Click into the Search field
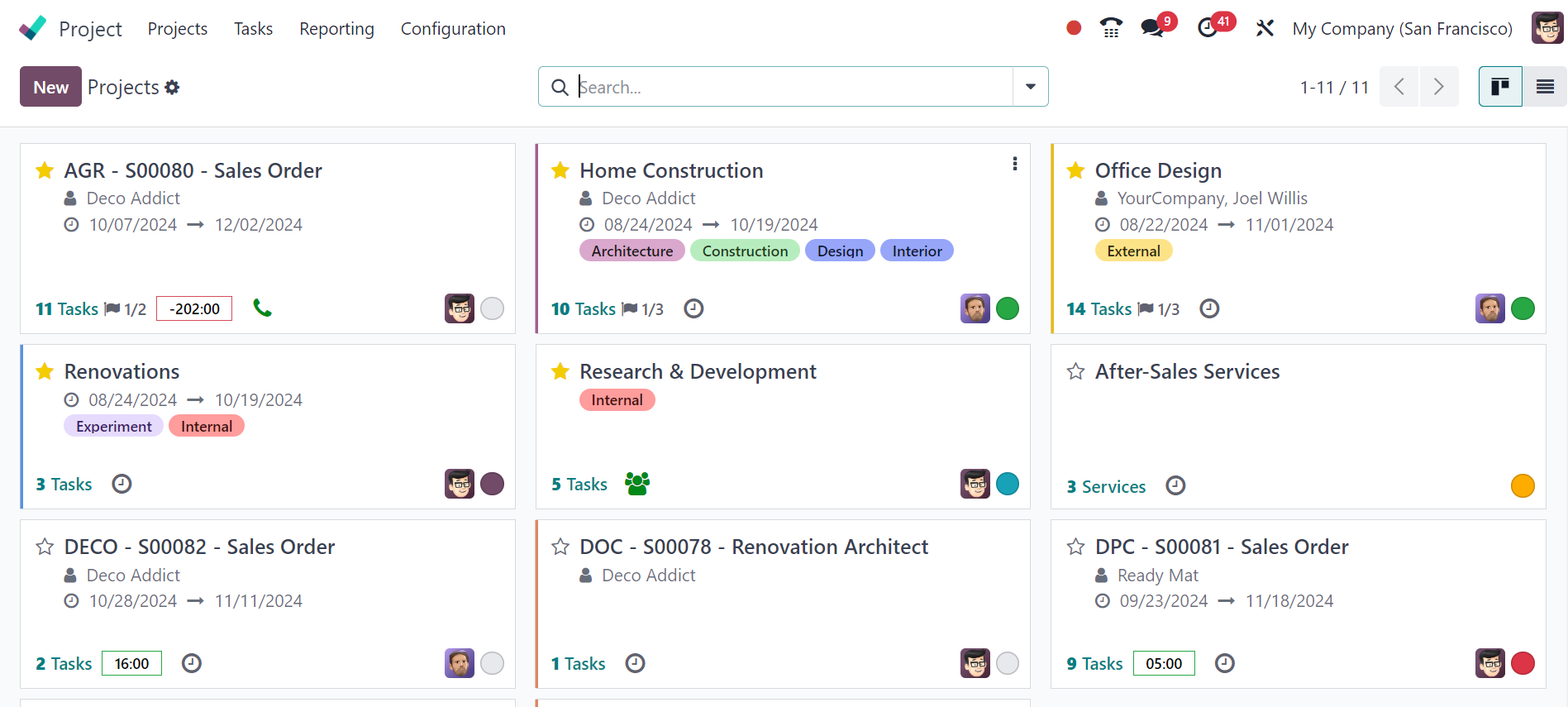Viewport: 1568px width, 707px height. [x=794, y=87]
